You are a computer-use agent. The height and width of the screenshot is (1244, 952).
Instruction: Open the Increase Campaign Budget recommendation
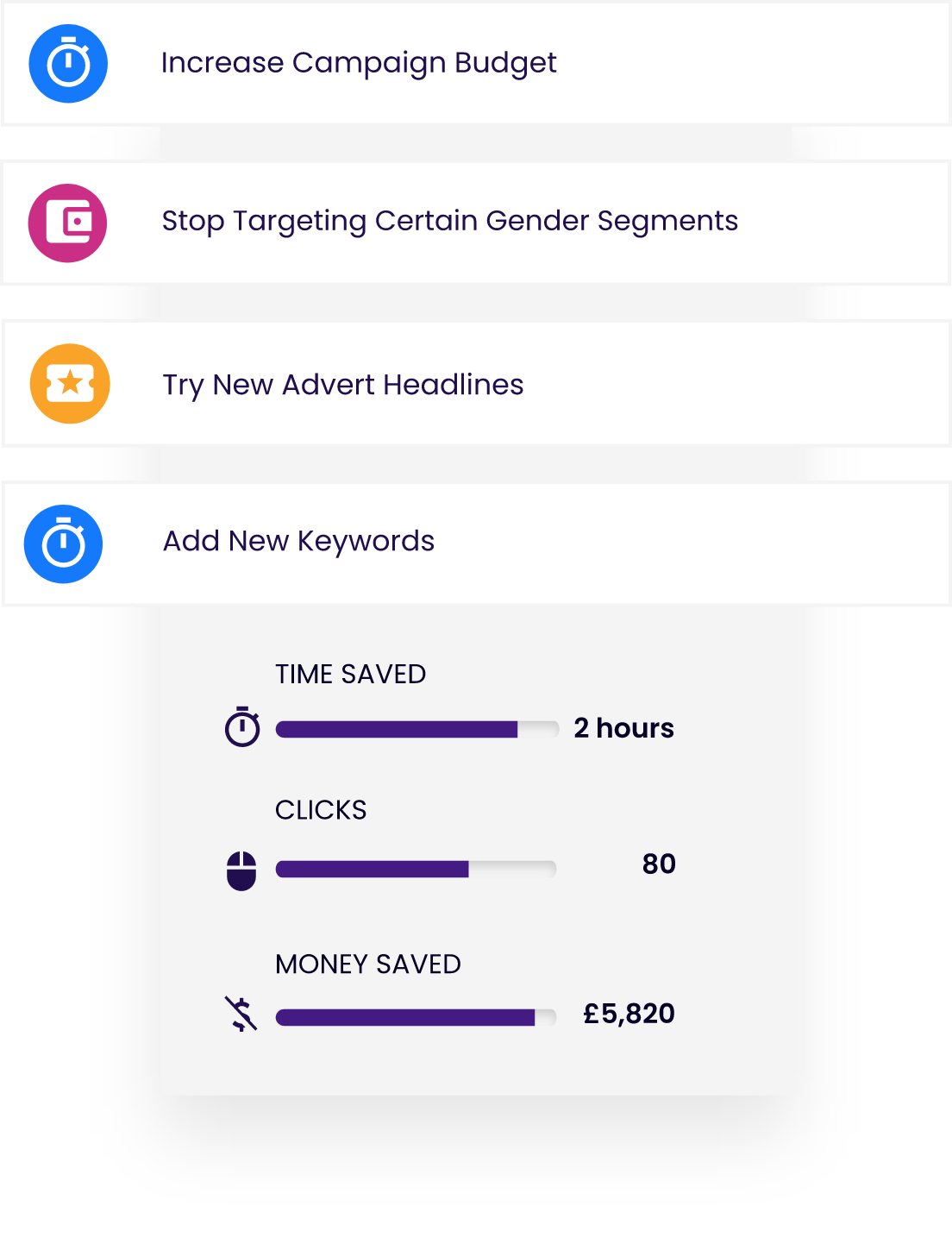[x=360, y=63]
